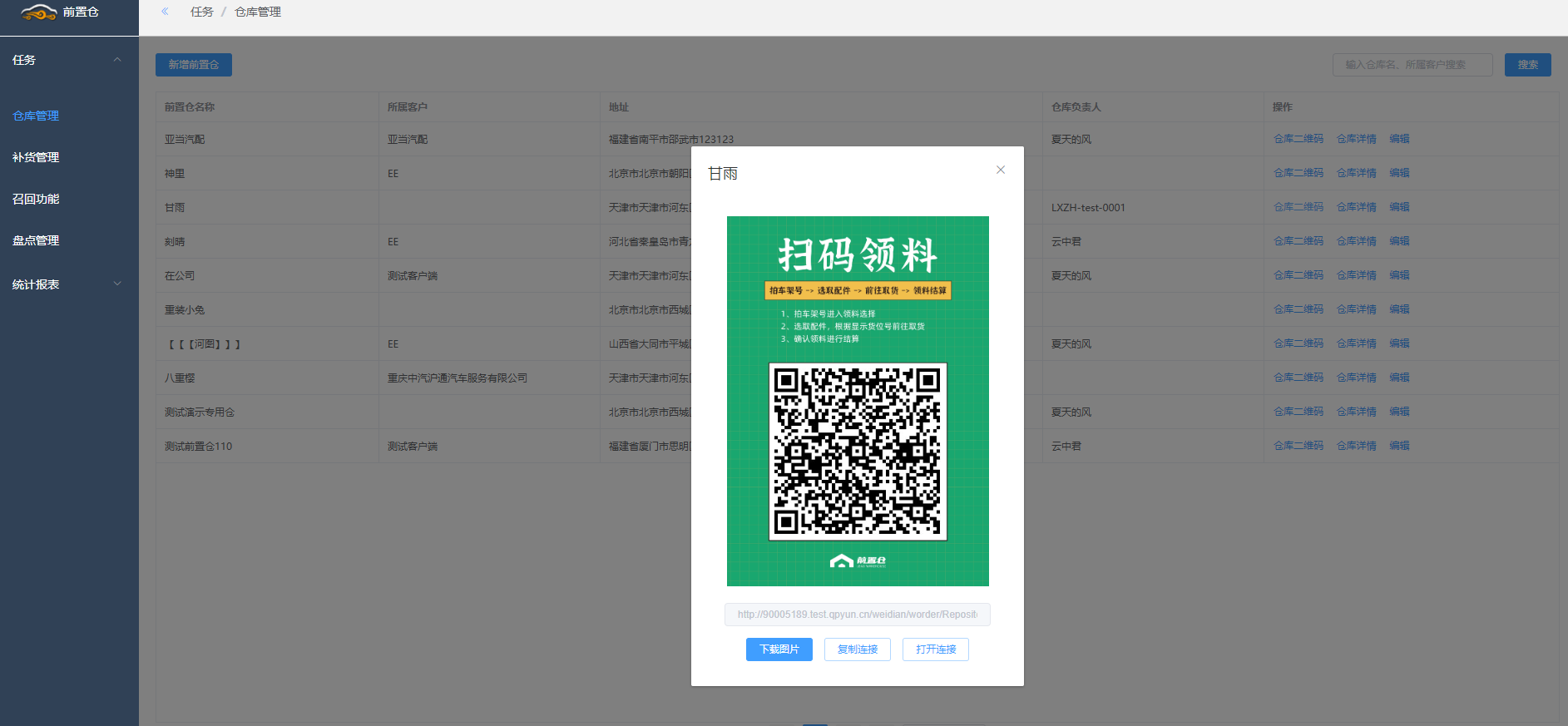Click the 亚当汽配 warehouse name cell
This screenshot has height=726, width=1568.
coord(185,140)
